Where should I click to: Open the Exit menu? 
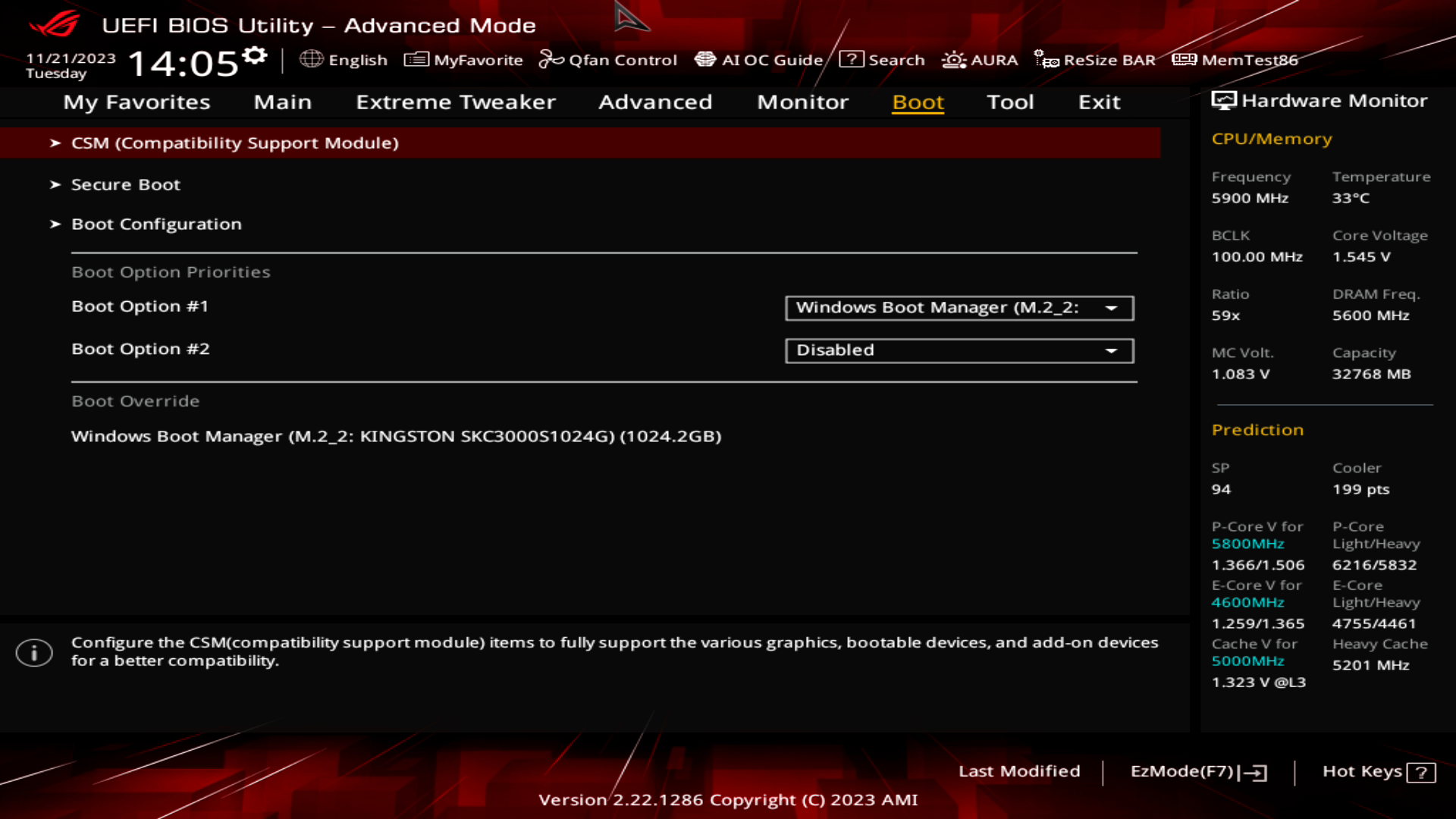[1099, 102]
